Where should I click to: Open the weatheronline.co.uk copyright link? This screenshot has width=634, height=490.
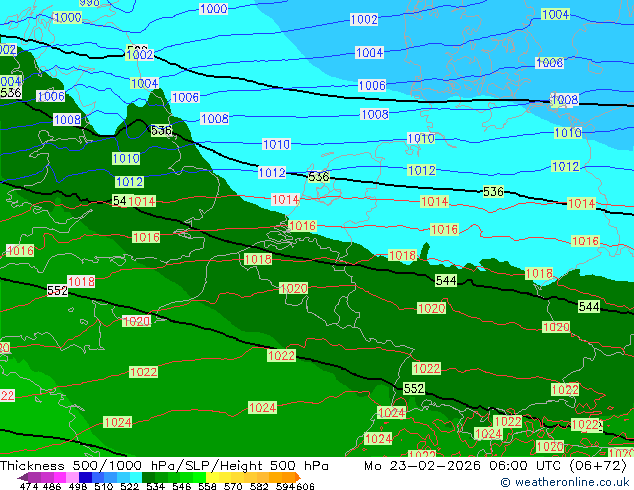(564, 482)
